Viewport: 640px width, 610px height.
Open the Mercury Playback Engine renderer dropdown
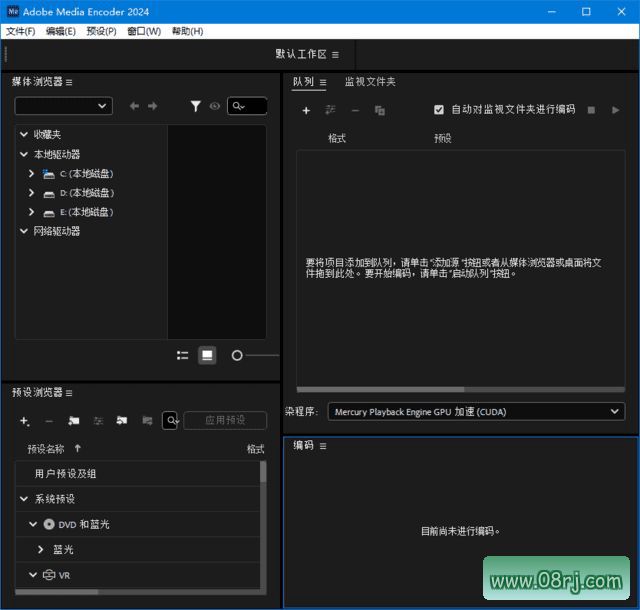coord(476,412)
